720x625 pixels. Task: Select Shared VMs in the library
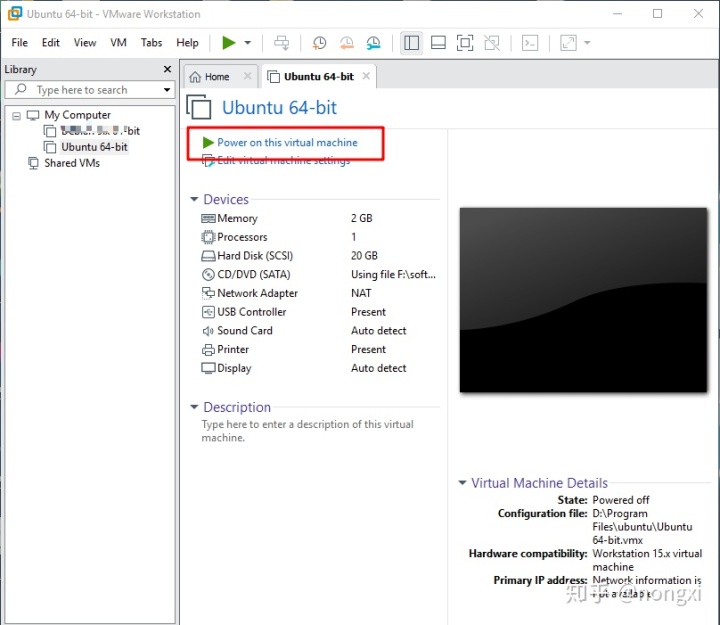pos(72,163)
